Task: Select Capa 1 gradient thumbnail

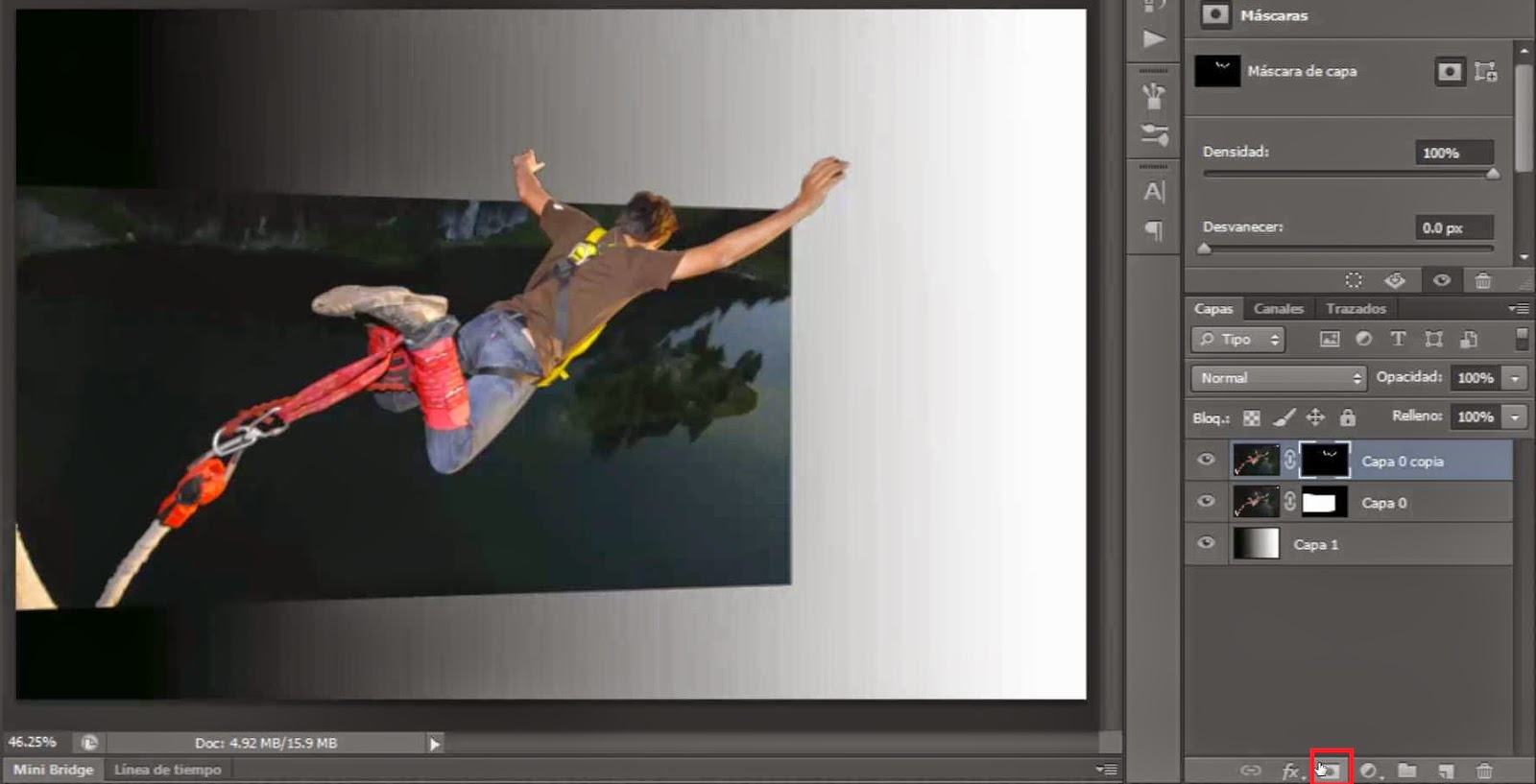Action: [x=1256, y=543]
